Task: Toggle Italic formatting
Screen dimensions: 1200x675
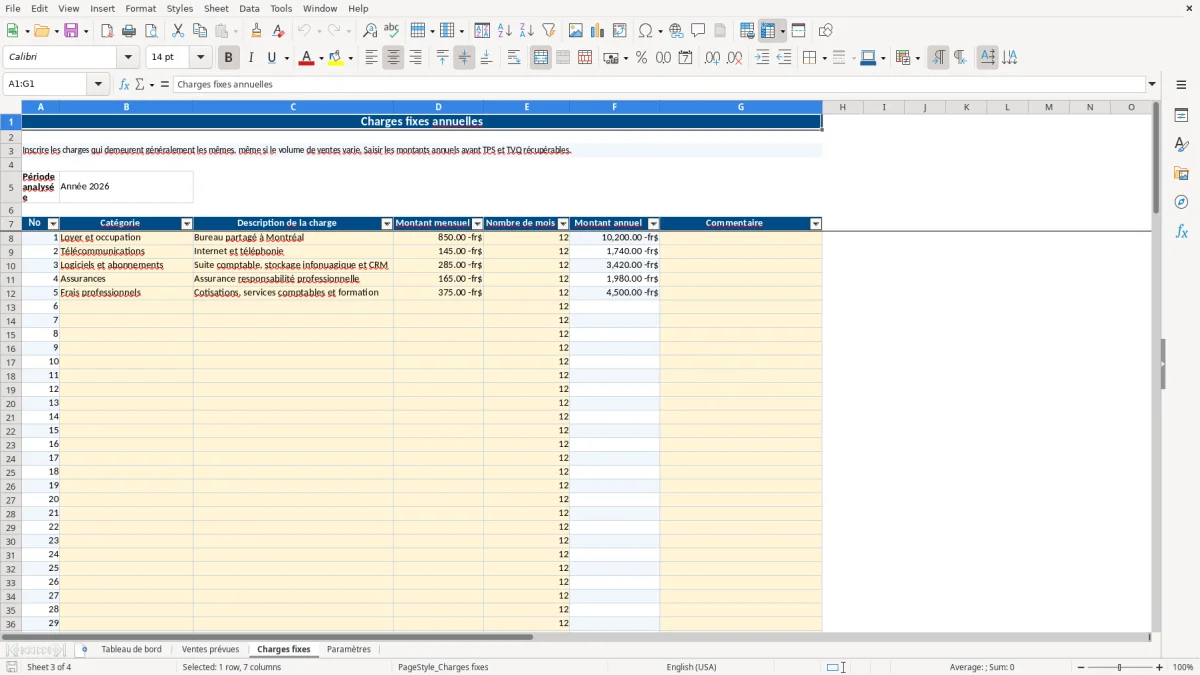Action: click(251, 58)
